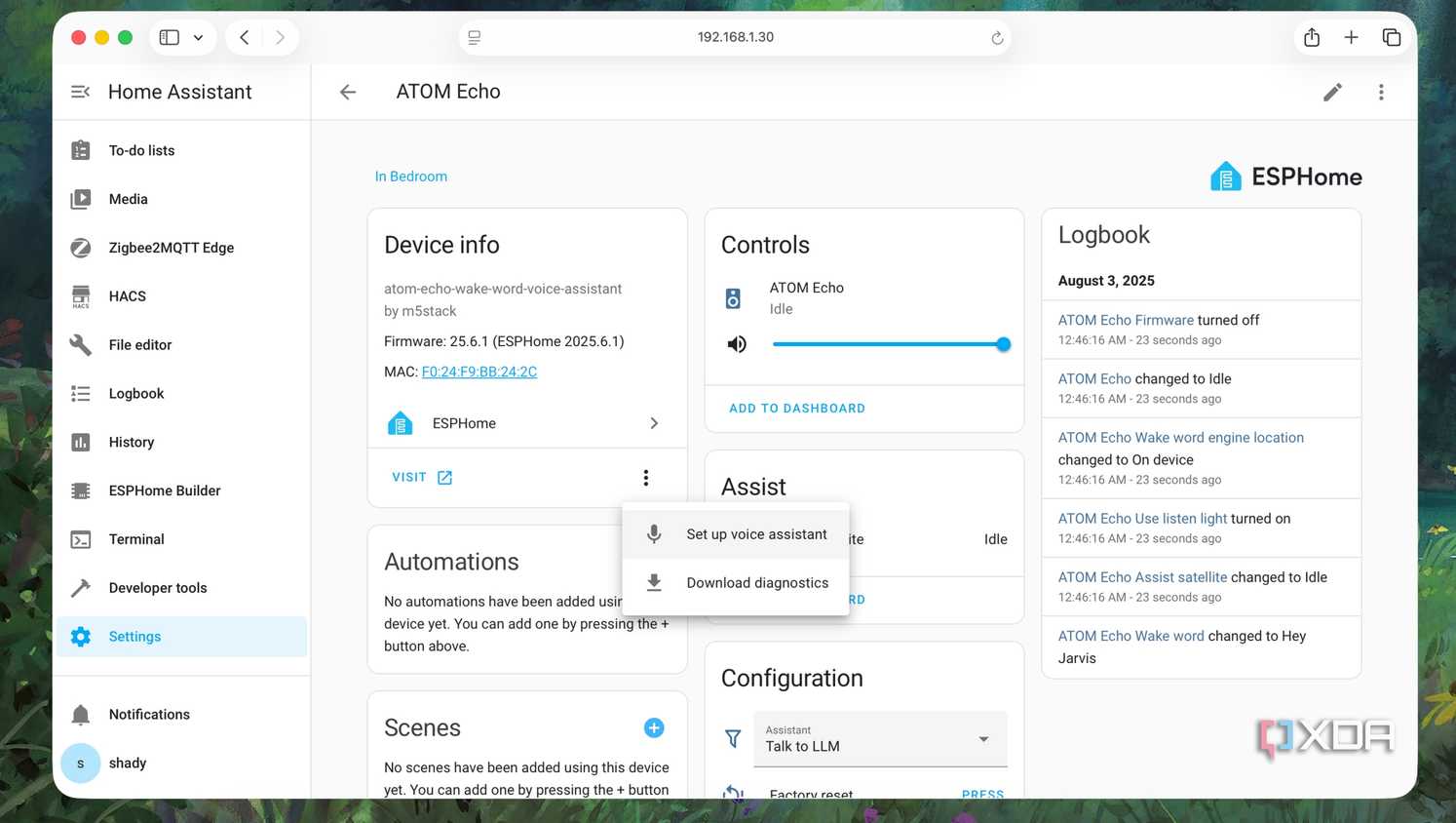Open the Device info three-dot menu
This screenshot has width=1456, height=823.
(645, 478)
